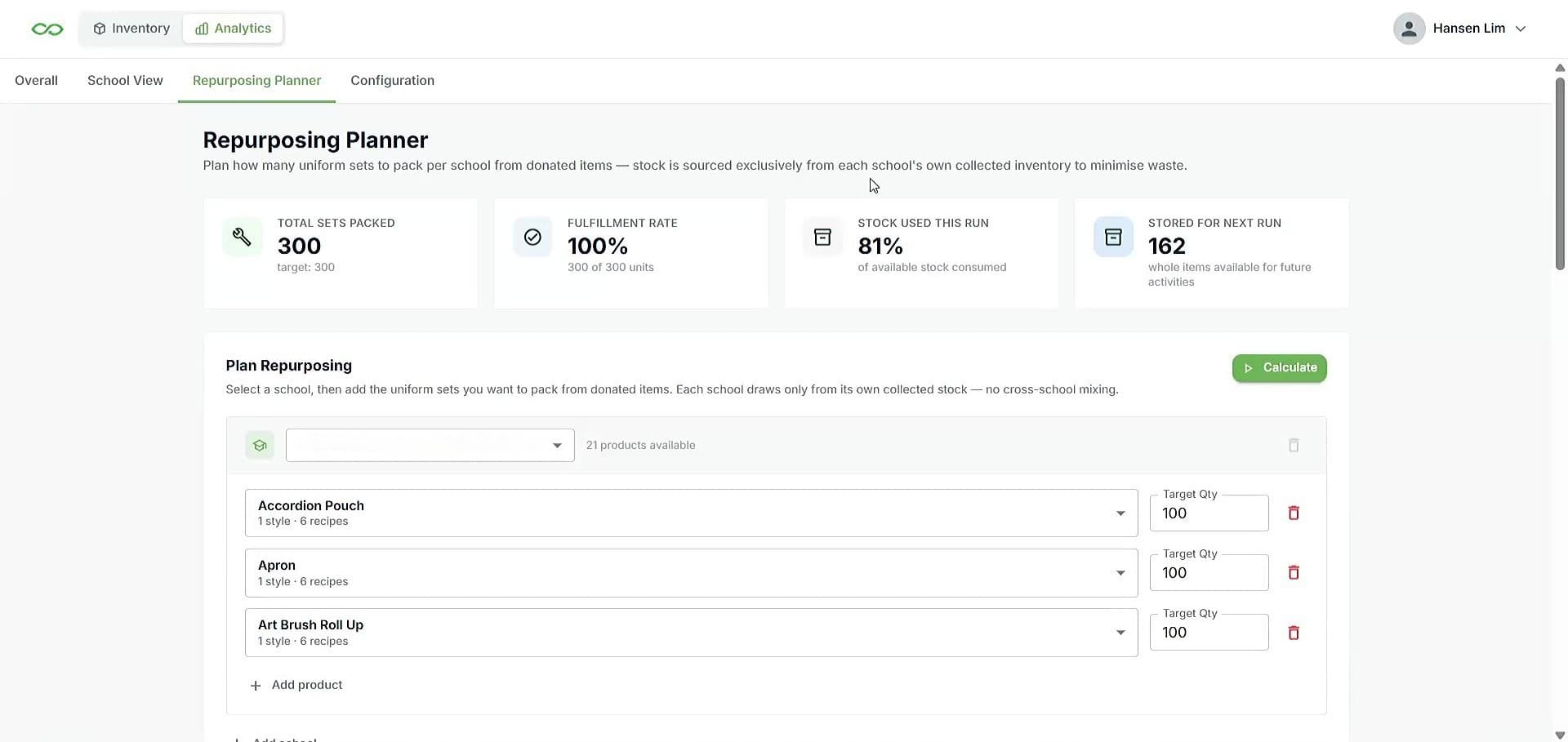This screenshot has height=742, width=1568.
Task: Switch to the Overall tab
Action: pos(36,80)
